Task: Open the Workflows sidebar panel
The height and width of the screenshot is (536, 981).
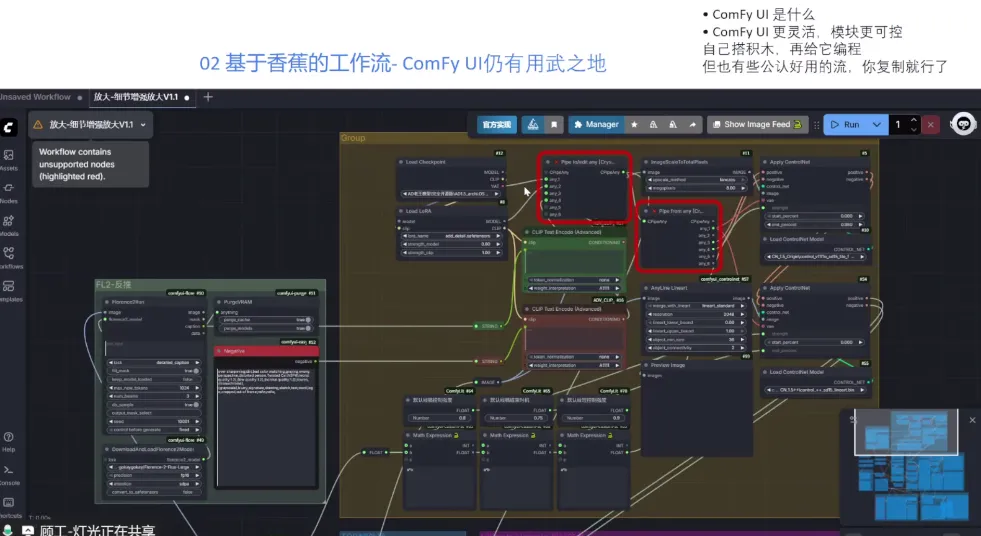Action: pyautogui.click(x=9, y=258)
